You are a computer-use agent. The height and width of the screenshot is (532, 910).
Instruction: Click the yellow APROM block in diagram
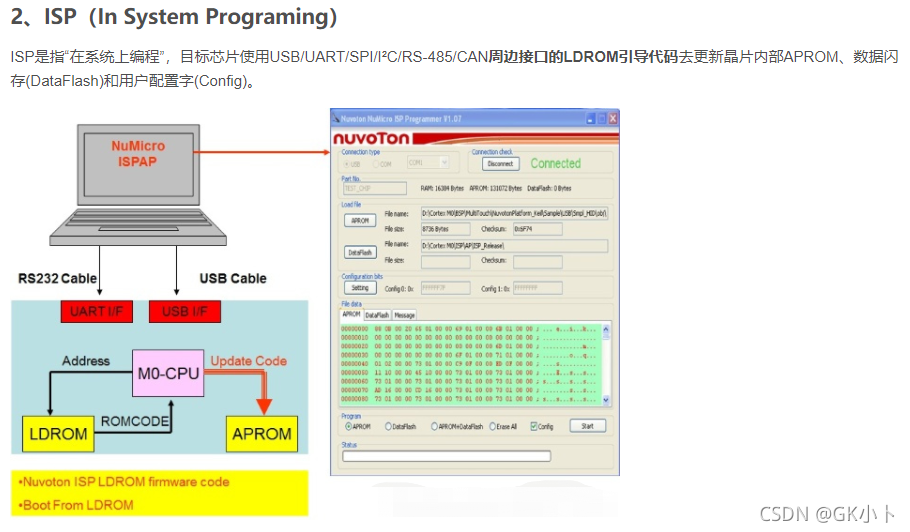coord(262,434)
